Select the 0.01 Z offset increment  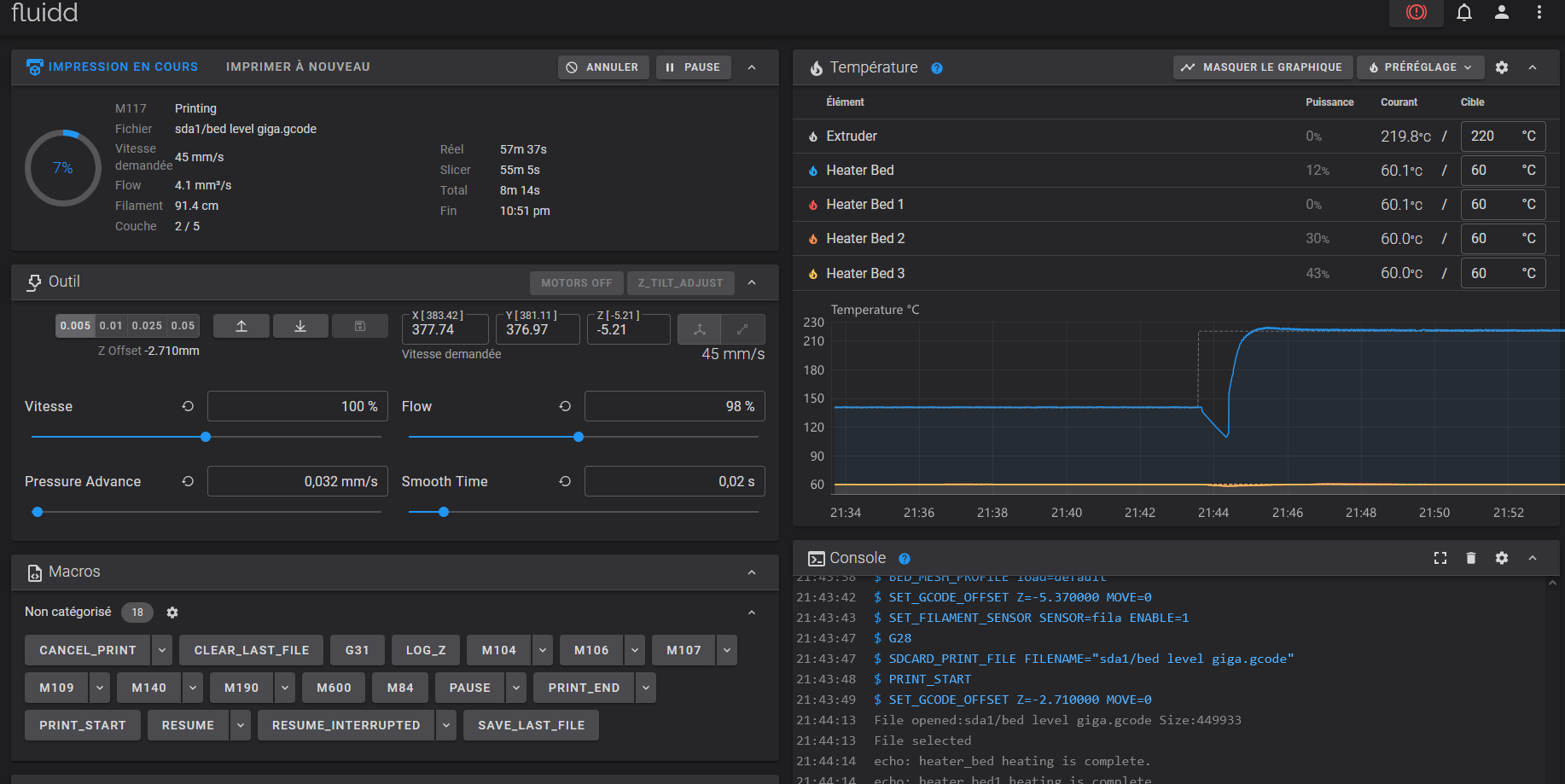(x=111, y=326)
